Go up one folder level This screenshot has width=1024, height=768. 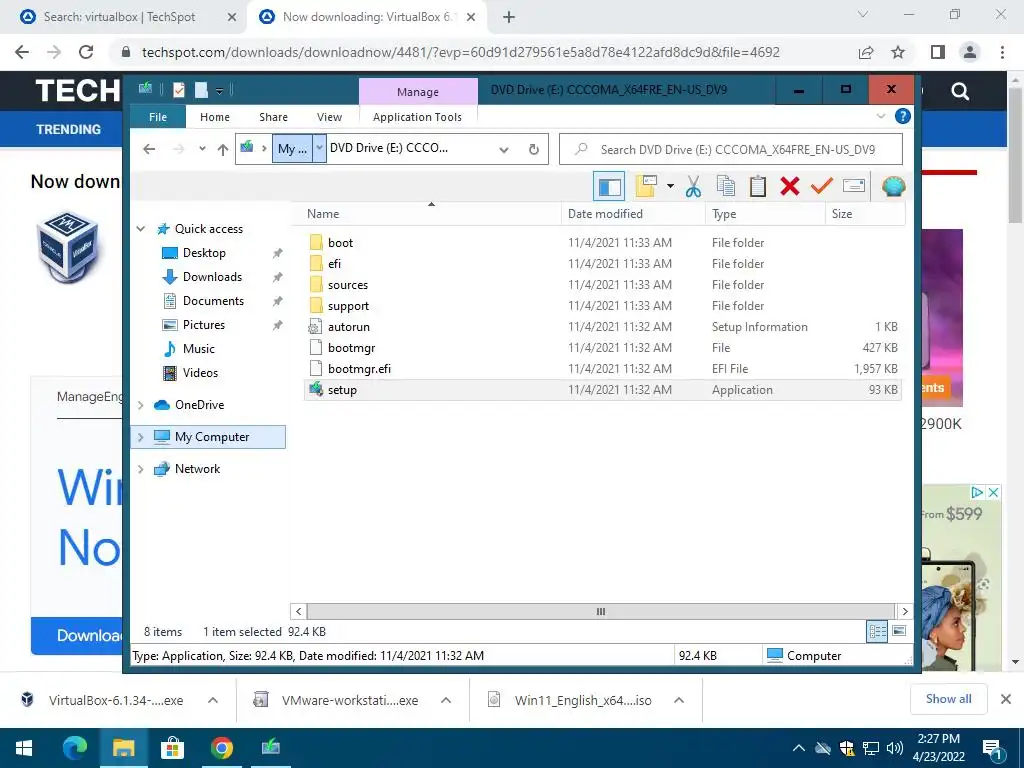click(x=223, y=150)
